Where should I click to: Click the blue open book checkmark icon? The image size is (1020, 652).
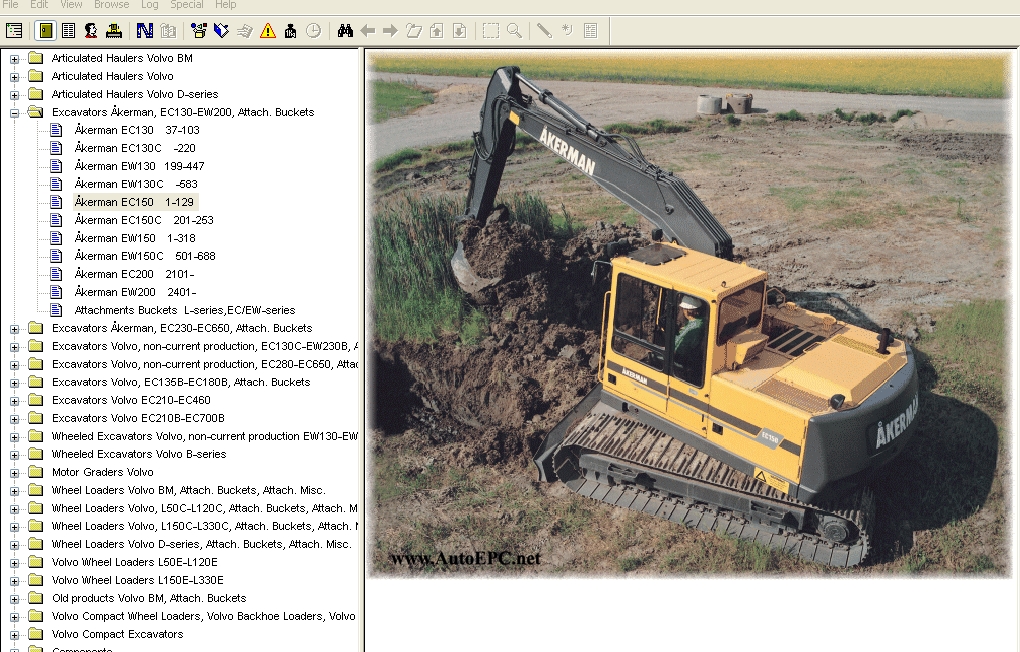coord(221,31)
